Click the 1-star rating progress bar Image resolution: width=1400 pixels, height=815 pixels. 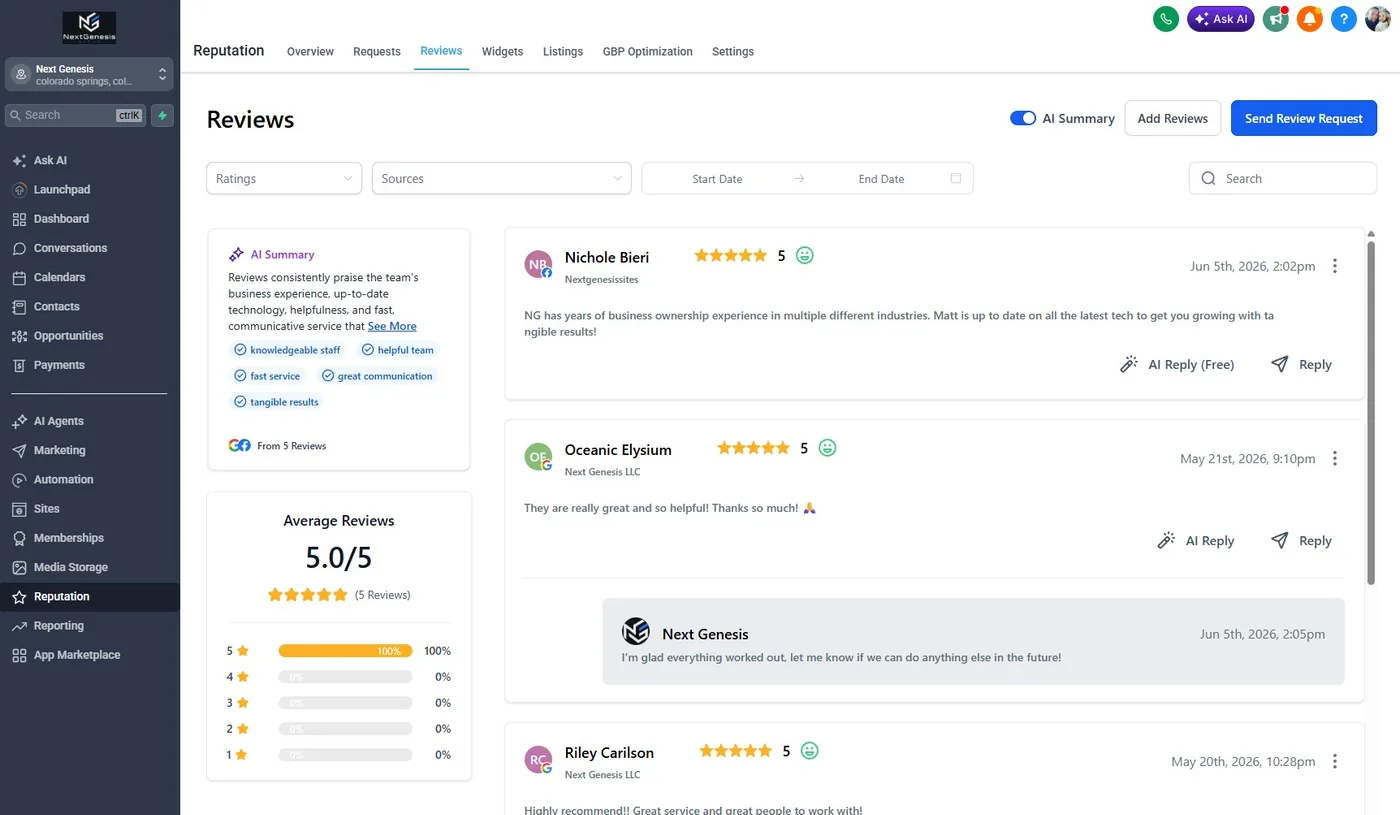(x=345, y=755)
